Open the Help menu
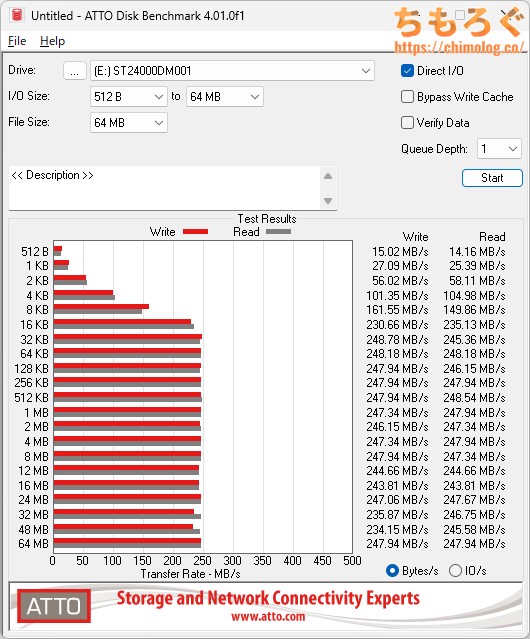 (x=52, y=41)
